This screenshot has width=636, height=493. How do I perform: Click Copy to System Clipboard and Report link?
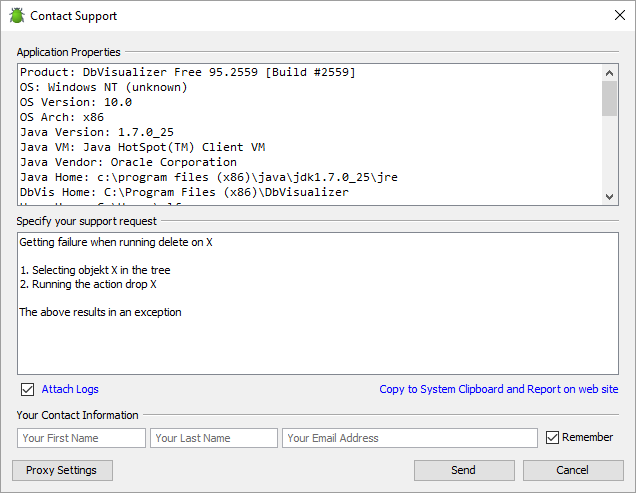click(x=498, y=389)
